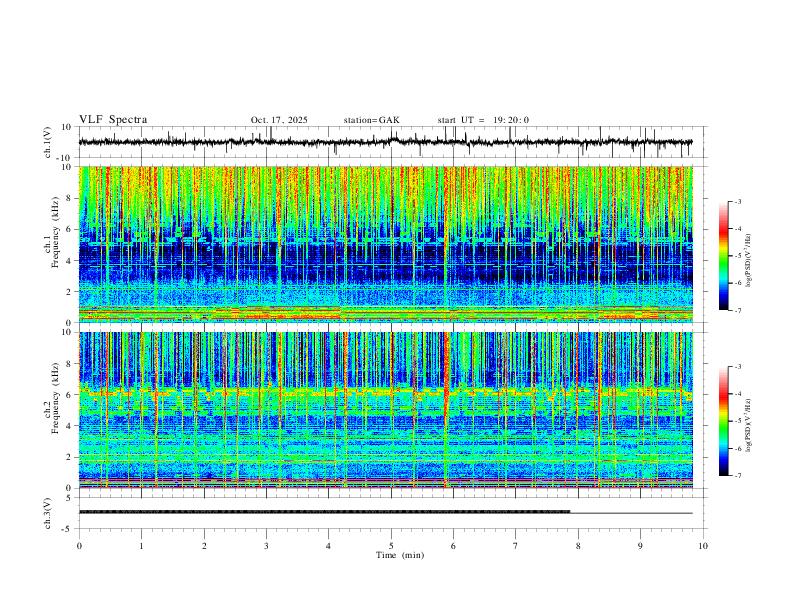Click the ch.2 spectrogram color bar

coord(723,421)
